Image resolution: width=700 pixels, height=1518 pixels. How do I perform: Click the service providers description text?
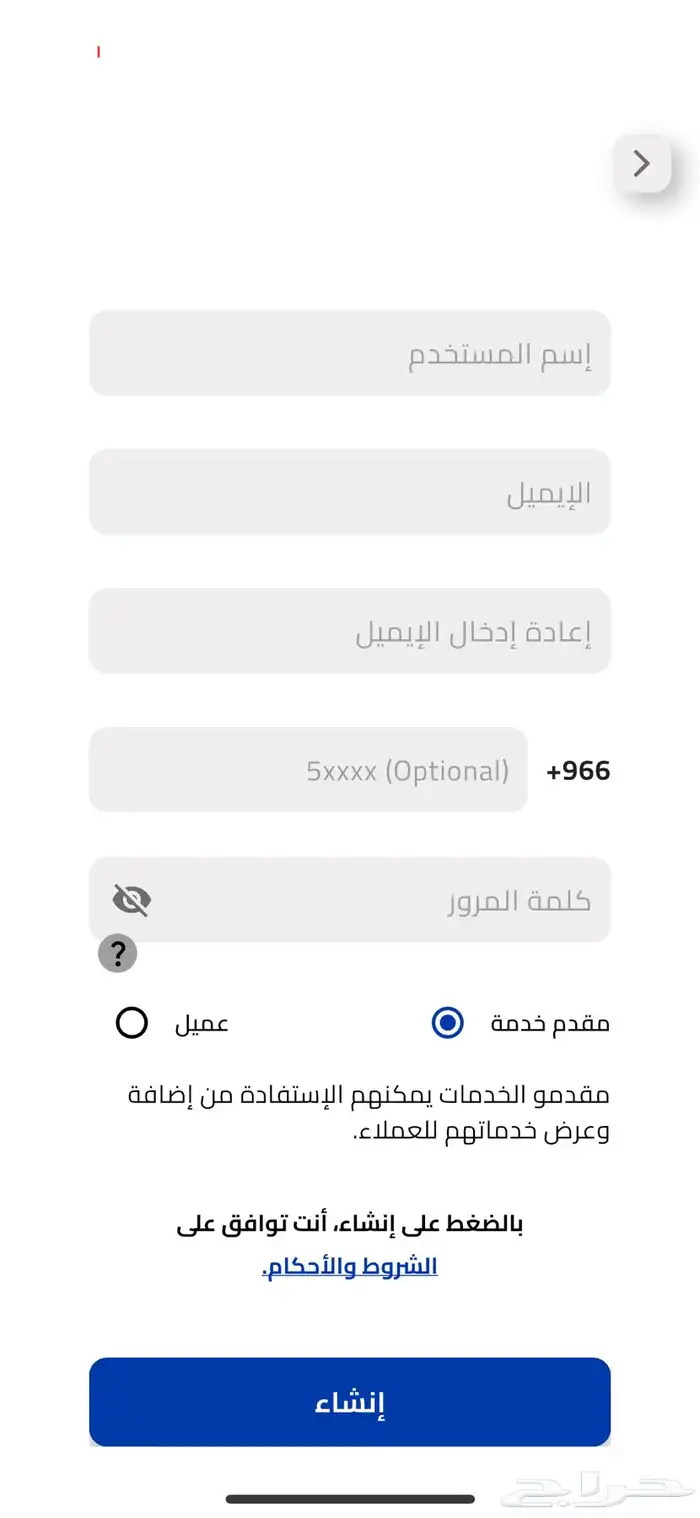368,1113
